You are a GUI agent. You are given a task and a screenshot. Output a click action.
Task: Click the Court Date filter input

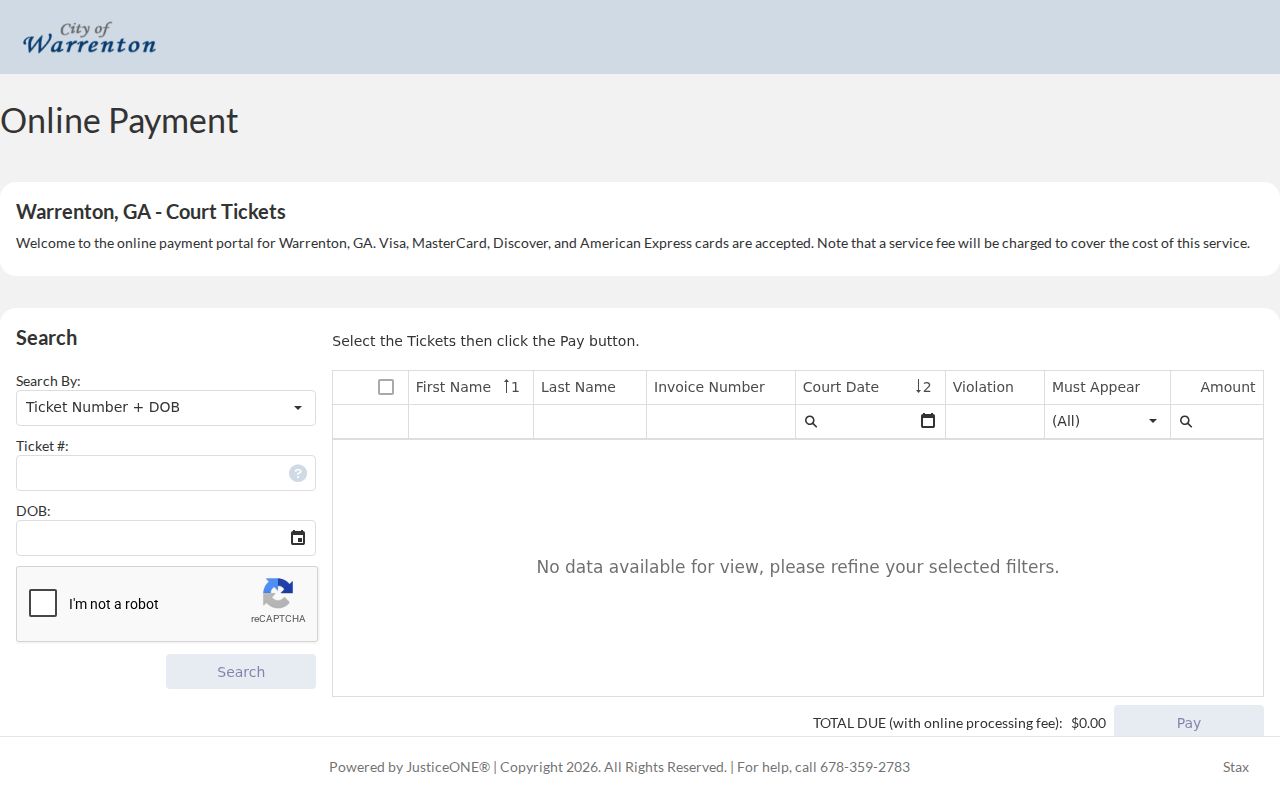[x=868, y=421]
